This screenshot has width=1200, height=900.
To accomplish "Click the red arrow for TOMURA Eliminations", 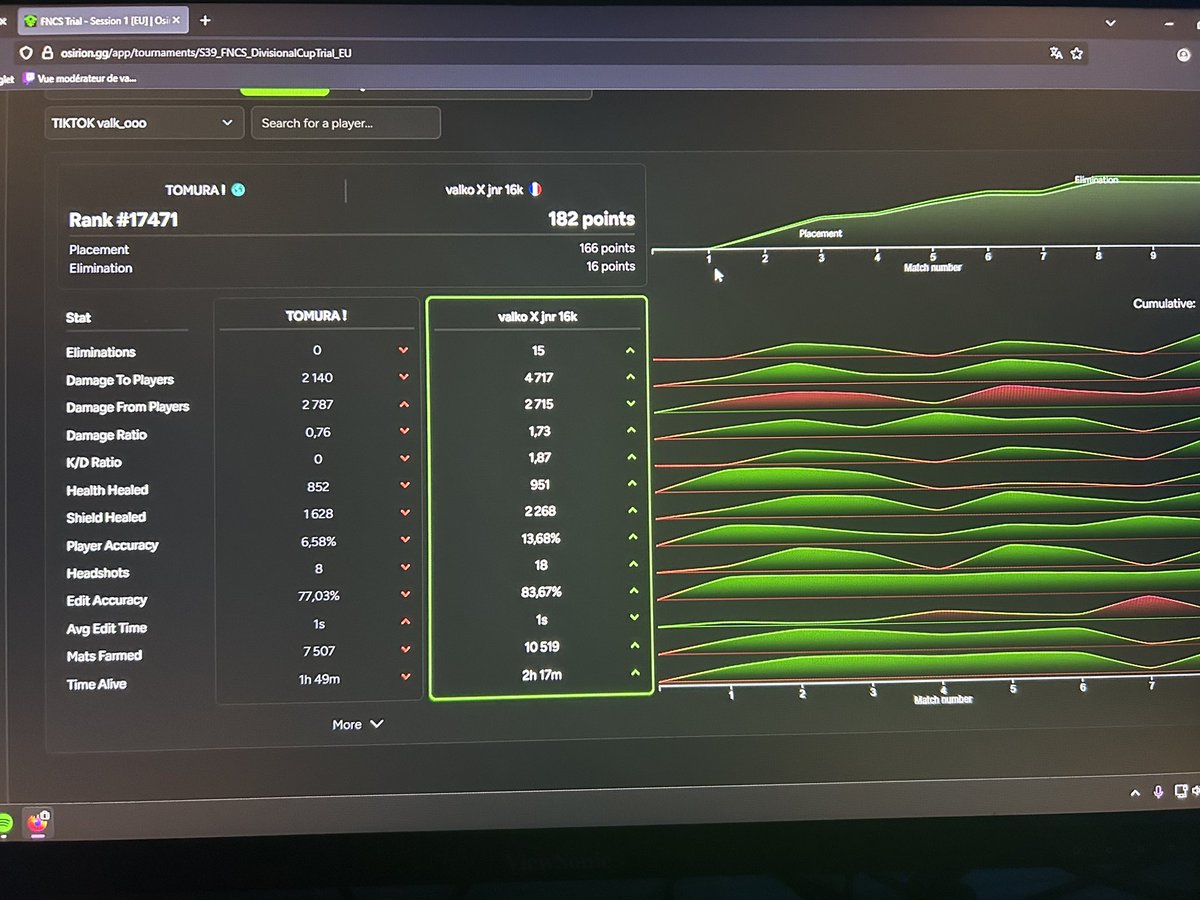I will coord(403,350).
